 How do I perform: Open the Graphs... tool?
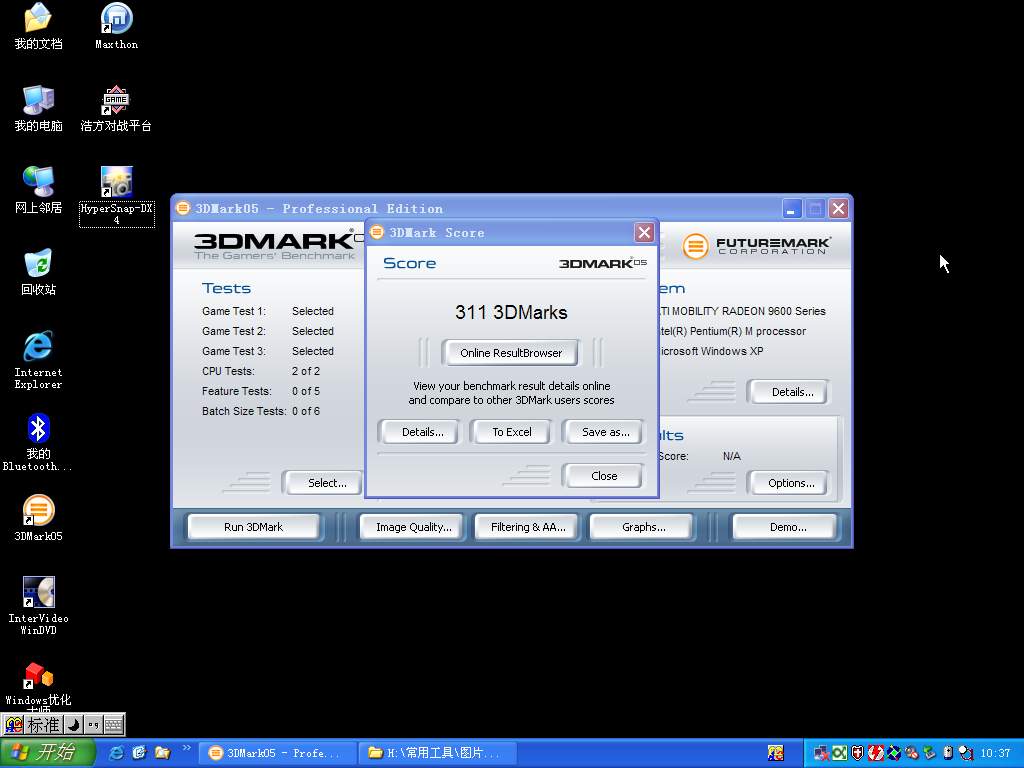(x=643, y=527)
